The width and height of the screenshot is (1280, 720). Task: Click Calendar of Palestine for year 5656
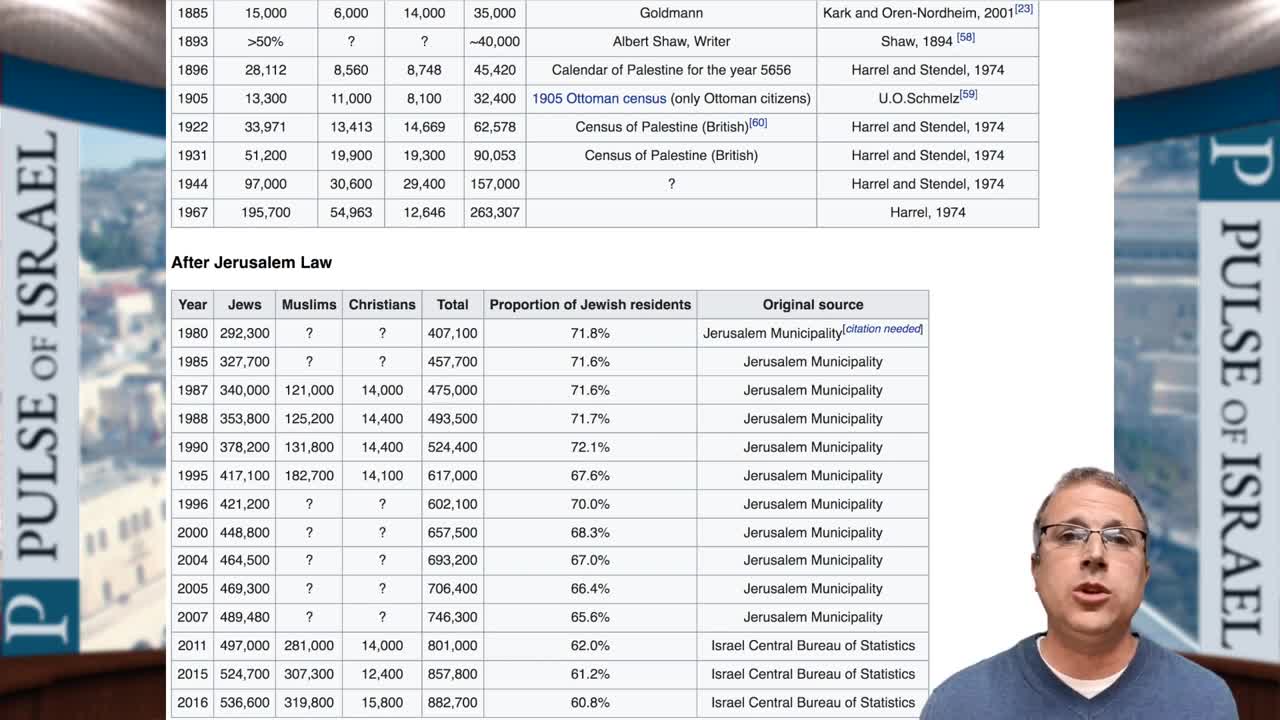click(671, 70)
